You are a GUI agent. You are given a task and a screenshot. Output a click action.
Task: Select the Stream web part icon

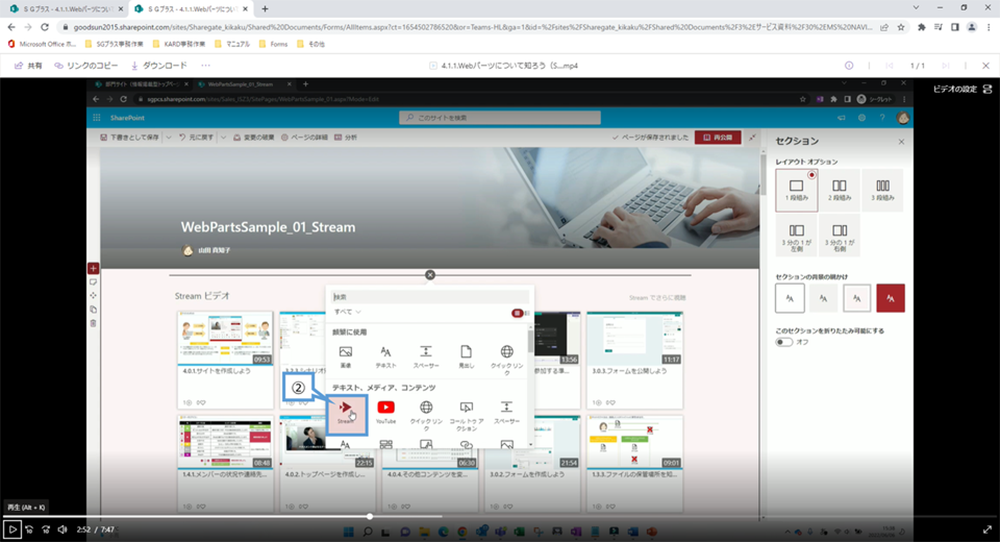pos(346,411)
